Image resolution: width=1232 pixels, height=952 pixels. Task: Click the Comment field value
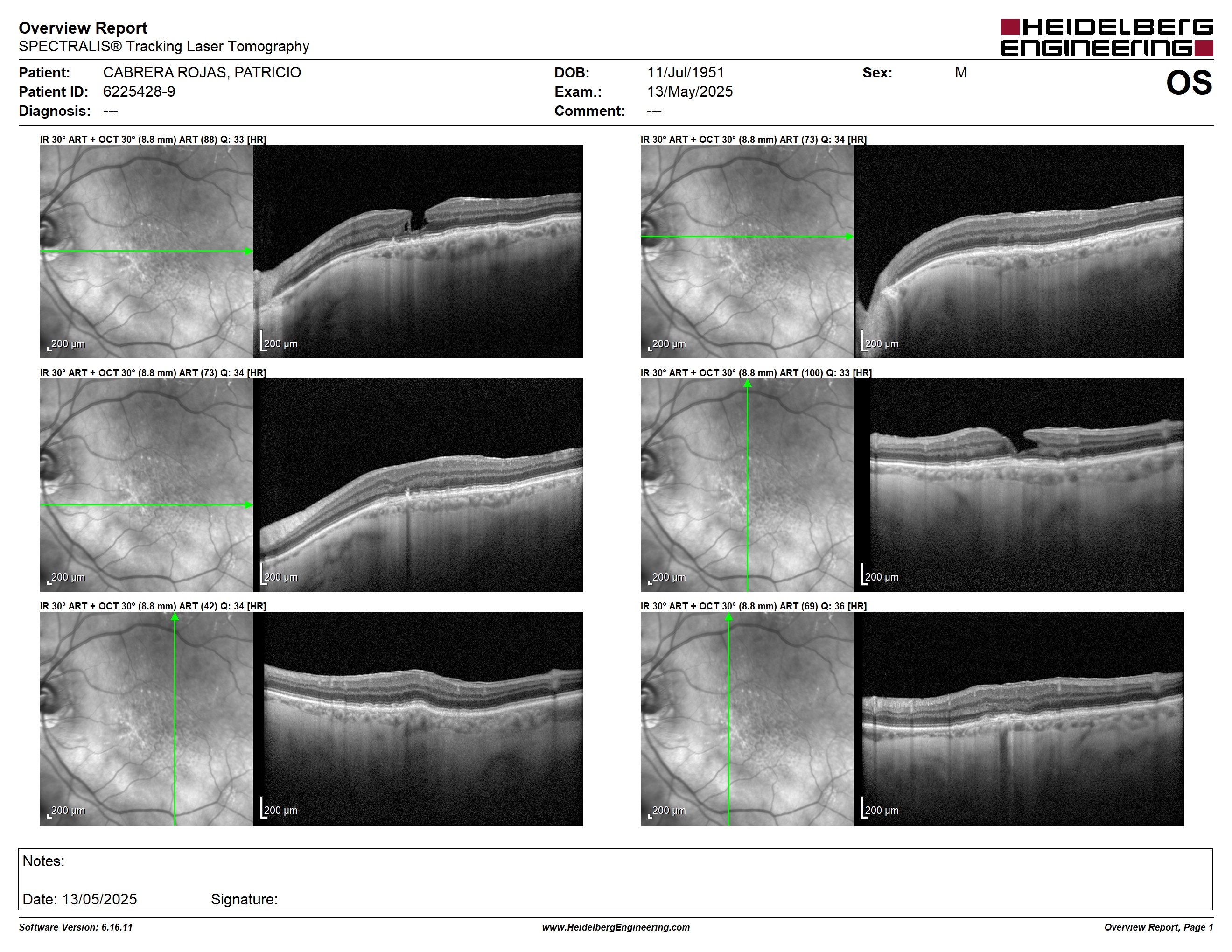point(654,111)
